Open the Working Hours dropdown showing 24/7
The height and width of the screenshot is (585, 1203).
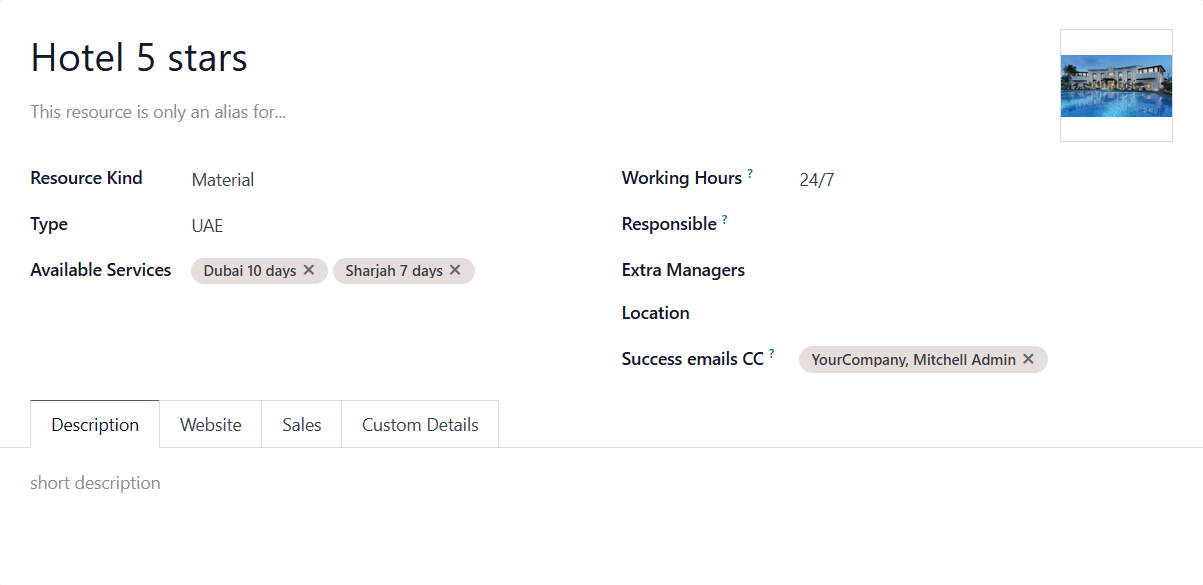pos(985,180)
